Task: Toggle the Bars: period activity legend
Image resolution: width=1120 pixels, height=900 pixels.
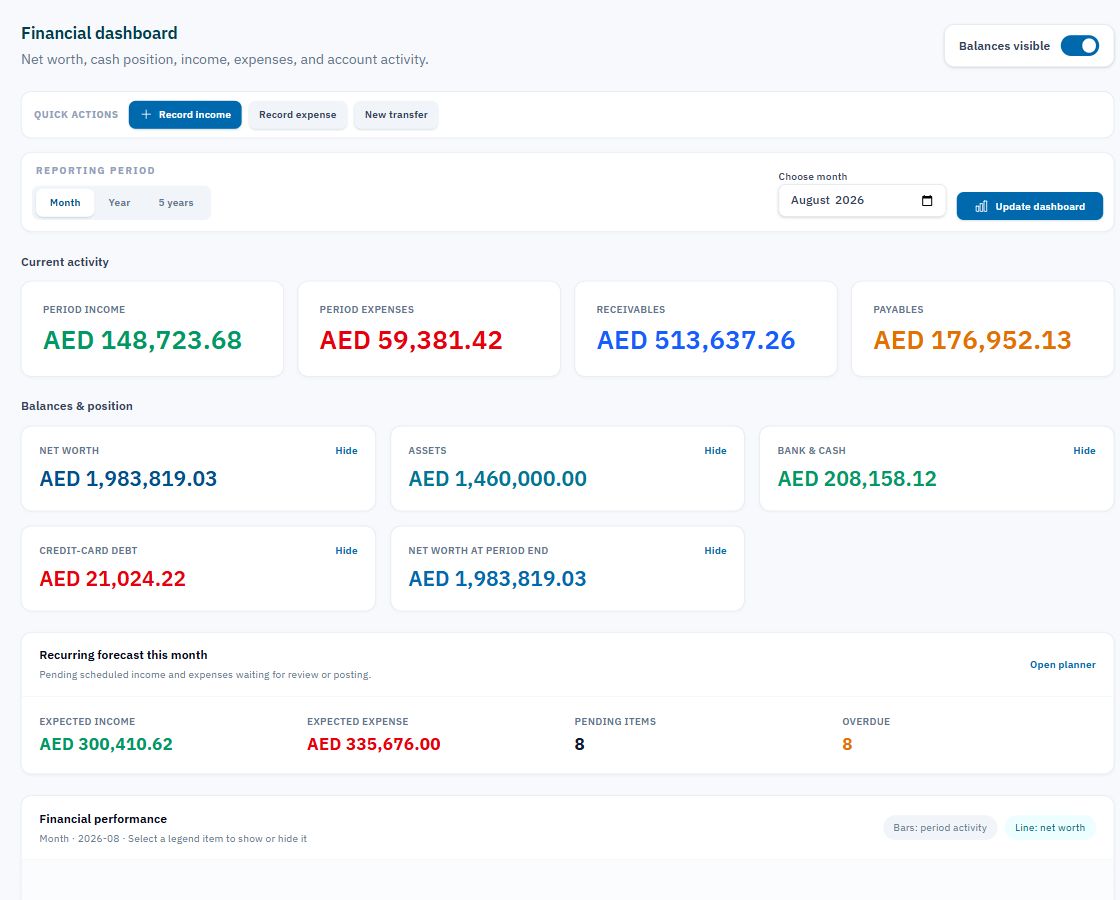Action: point(940,828)
